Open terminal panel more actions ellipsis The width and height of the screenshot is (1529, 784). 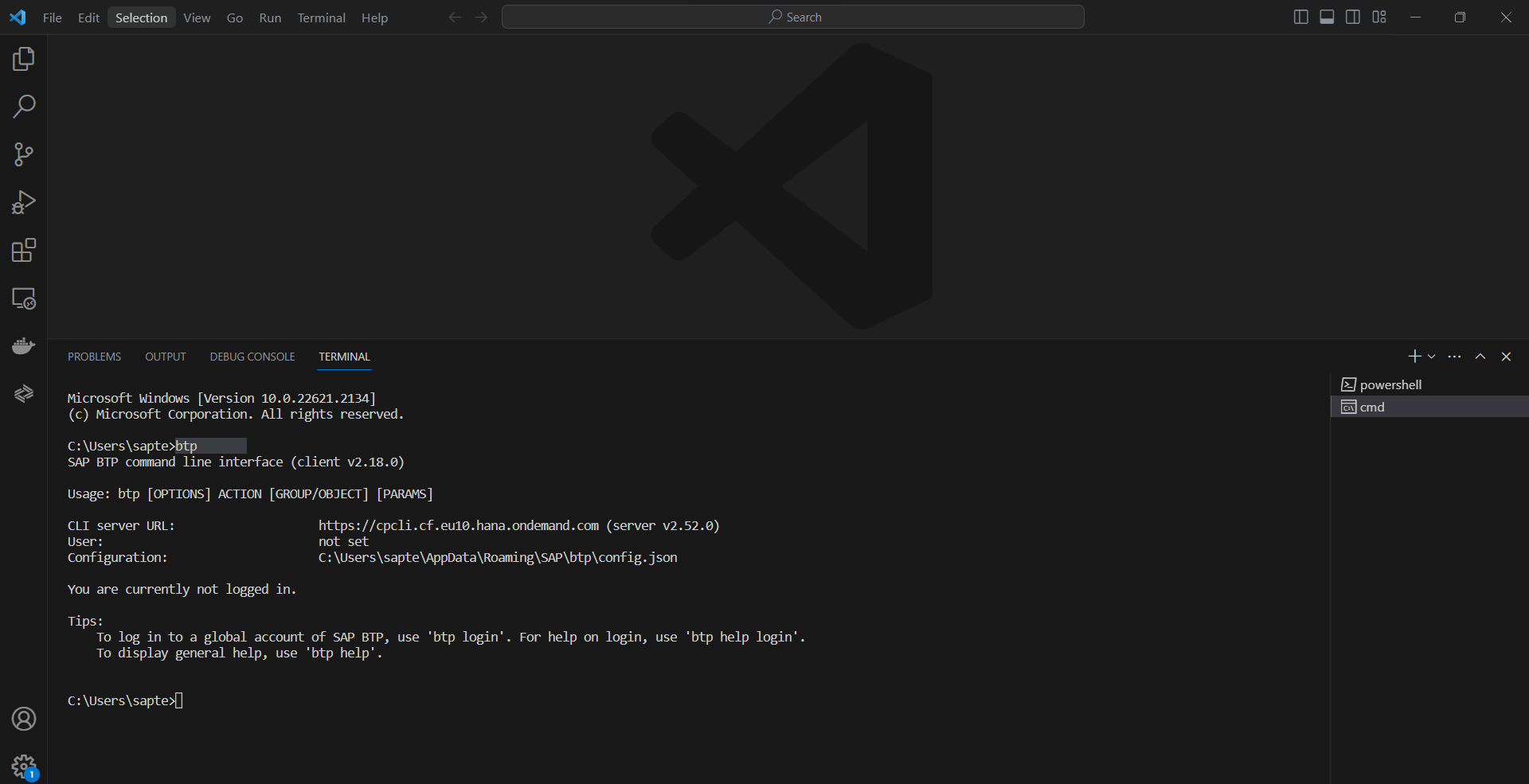(x=1455, y=357)
